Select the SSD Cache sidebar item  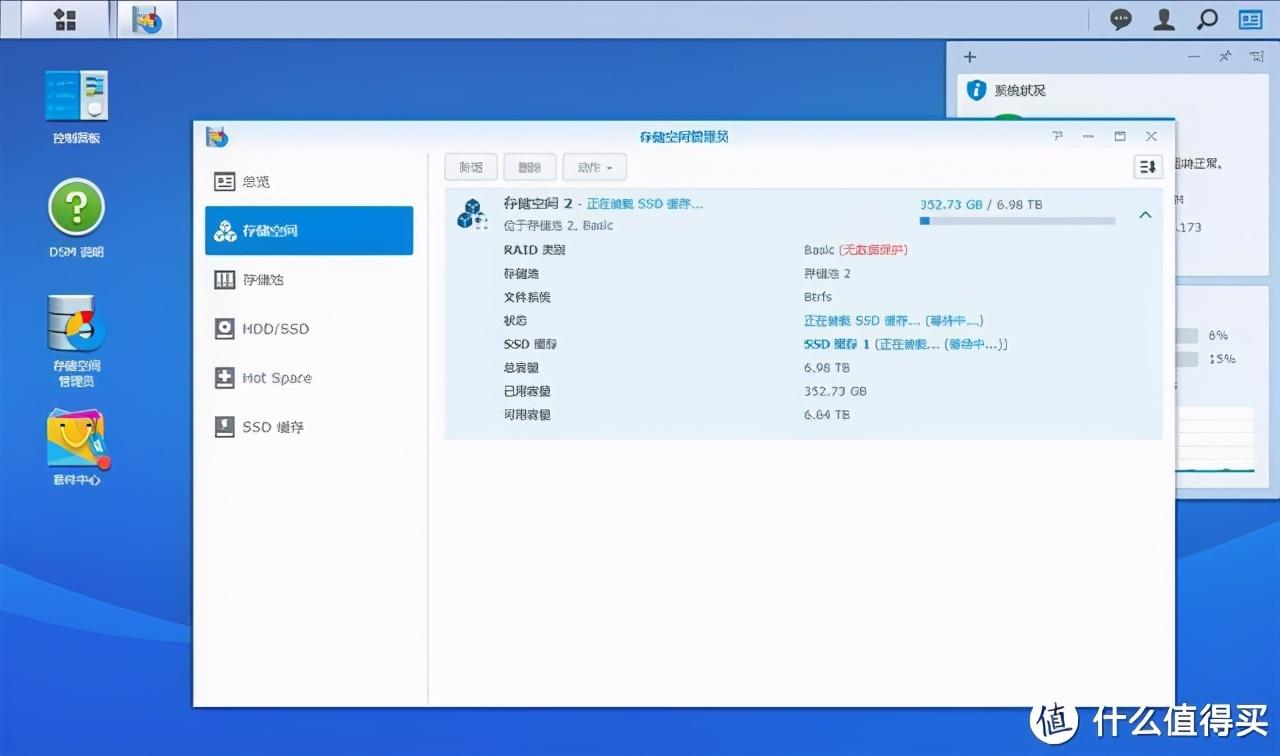coord(309,427)
